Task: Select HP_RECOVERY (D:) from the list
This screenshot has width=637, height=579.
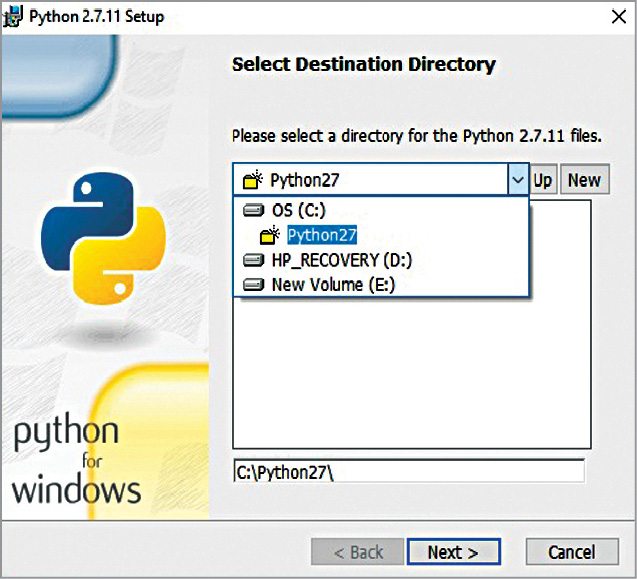Action: coord(342,260)
